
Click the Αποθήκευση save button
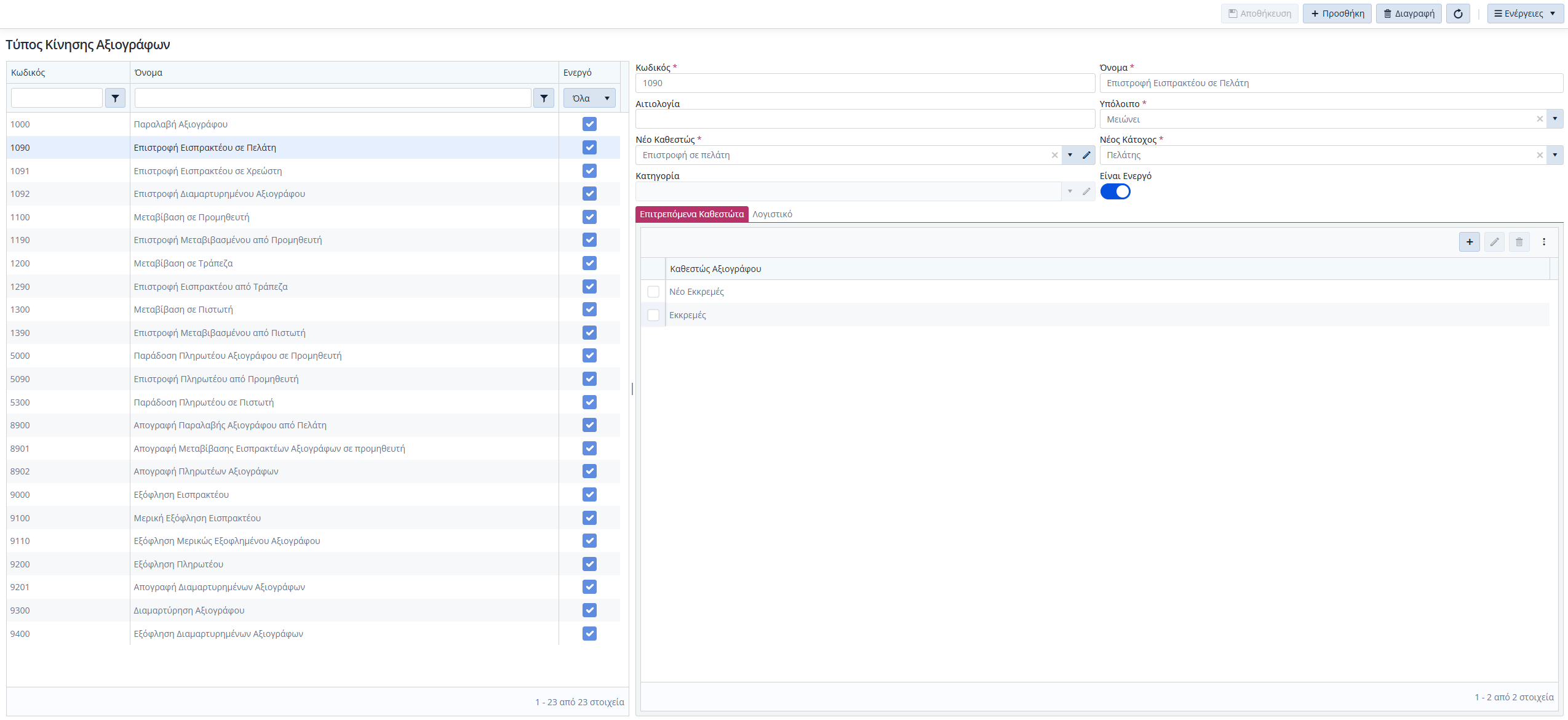coord(1259,14)
